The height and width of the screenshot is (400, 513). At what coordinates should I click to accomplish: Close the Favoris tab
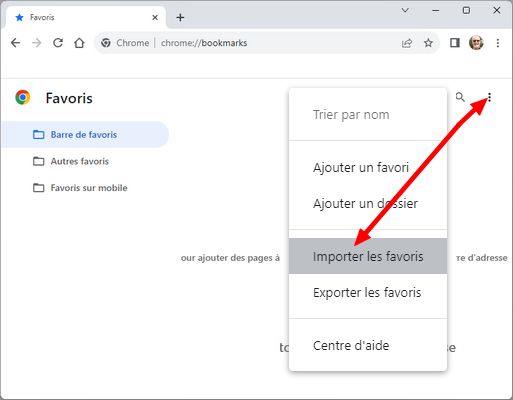155,17
